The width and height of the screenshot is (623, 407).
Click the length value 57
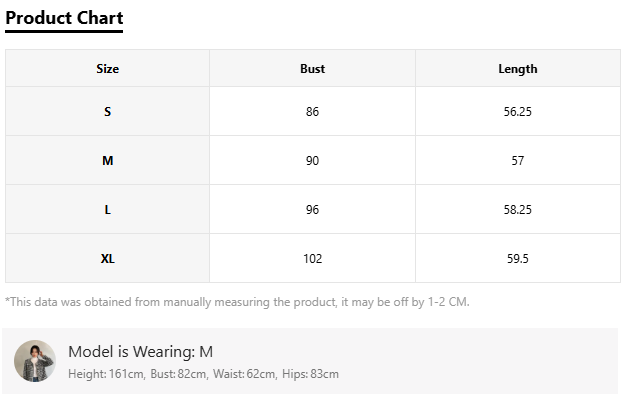pos(518,161)
